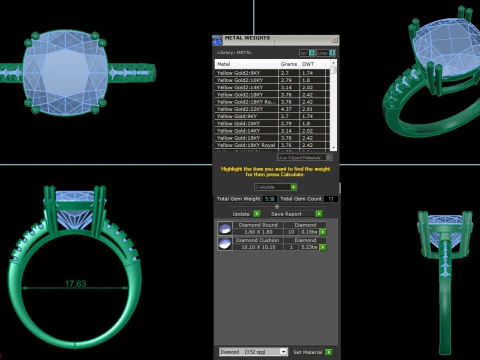Click the cushion diamond in the top view

point(65,73)
